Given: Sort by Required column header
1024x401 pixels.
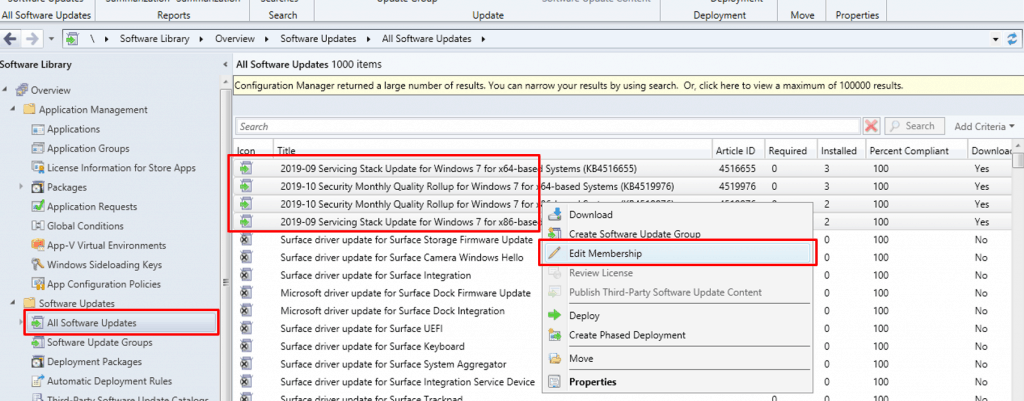Looking at the screenshot, I should click(791, 150).
